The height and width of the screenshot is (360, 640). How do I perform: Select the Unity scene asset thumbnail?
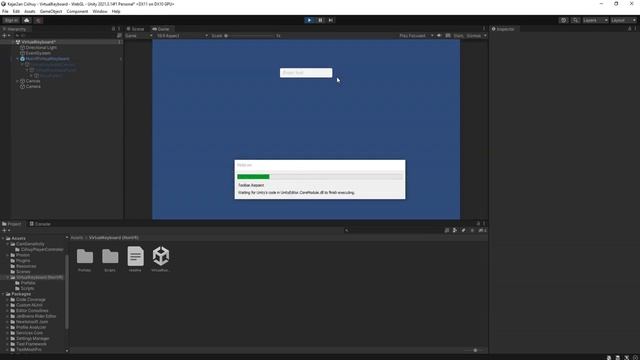click(x=160, y=259)
